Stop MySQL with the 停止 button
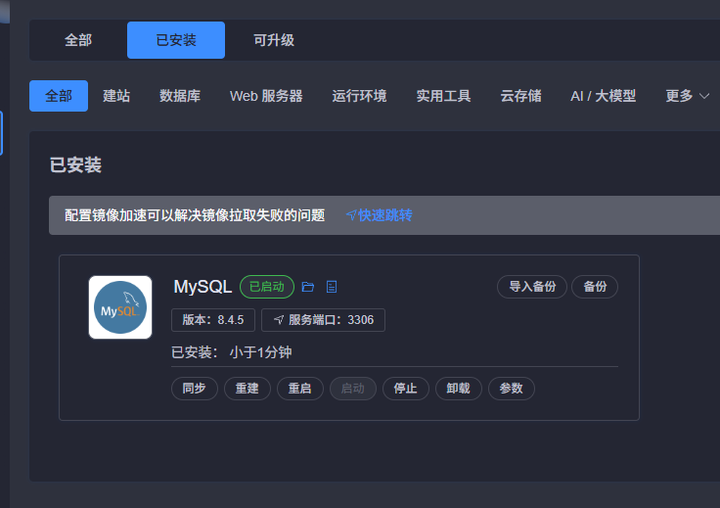This screenshot has height=508, width=720. 405,389
